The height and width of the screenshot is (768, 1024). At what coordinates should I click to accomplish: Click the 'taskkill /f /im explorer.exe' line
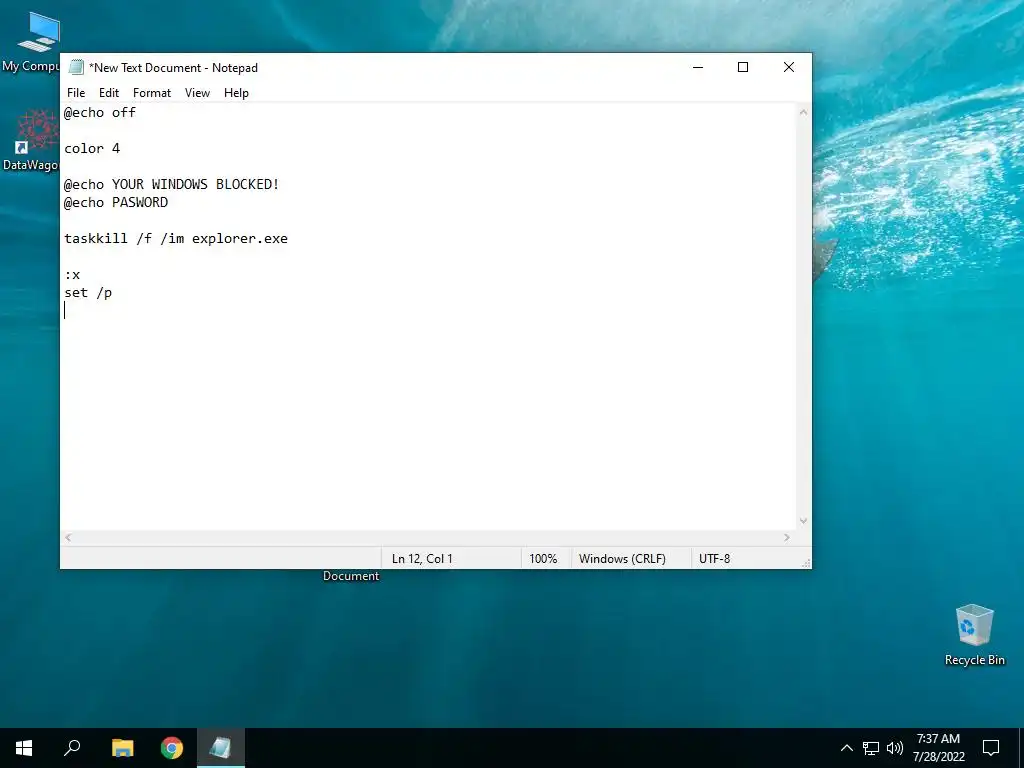point(176,238)
